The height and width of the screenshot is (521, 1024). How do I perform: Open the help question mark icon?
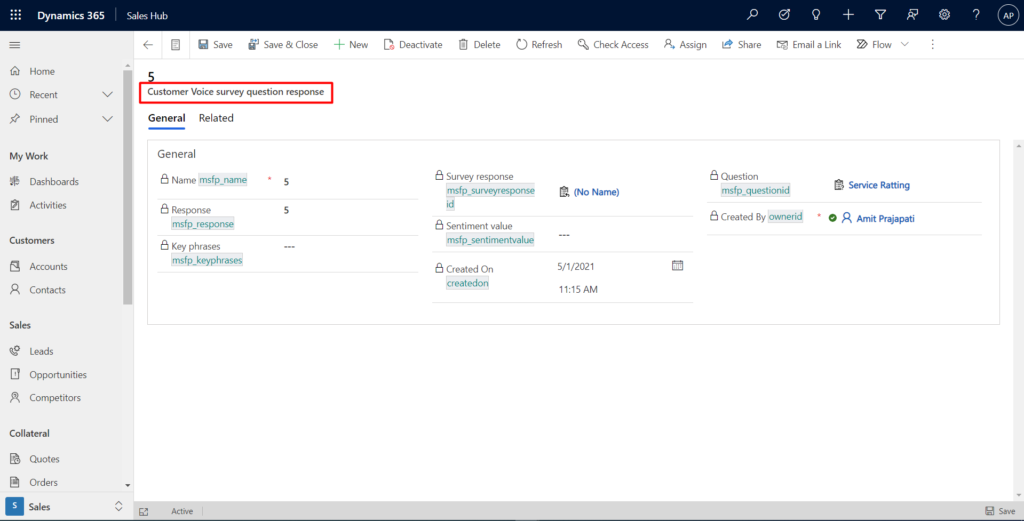coord(976,14)
